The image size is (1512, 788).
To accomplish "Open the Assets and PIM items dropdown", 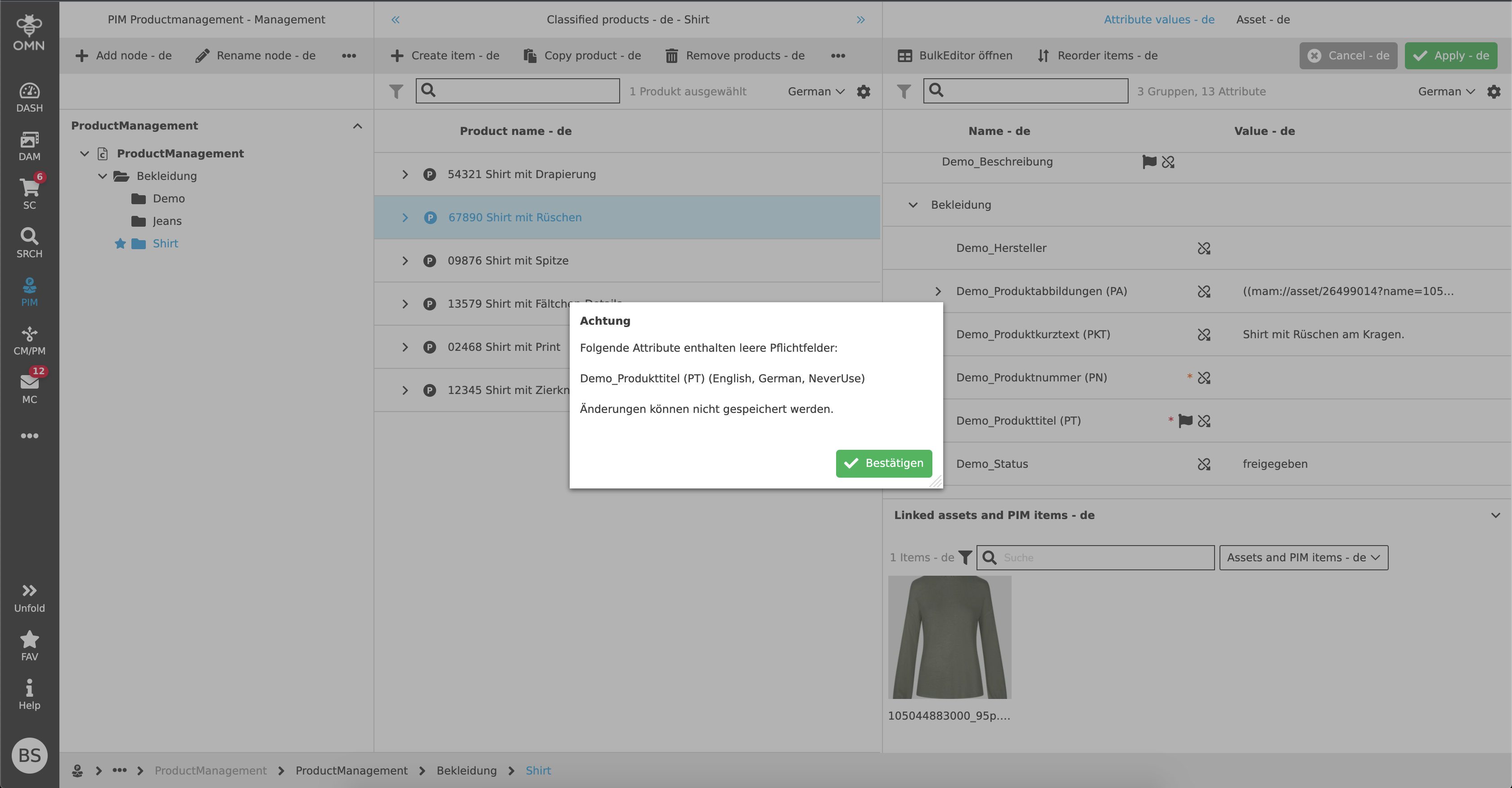I will tap(1303, 557).
